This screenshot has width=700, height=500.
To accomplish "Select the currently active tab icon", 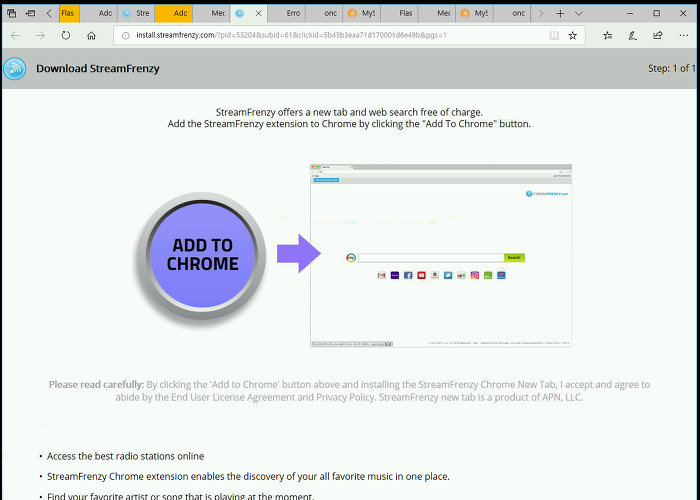I will [x=240, y=13].
